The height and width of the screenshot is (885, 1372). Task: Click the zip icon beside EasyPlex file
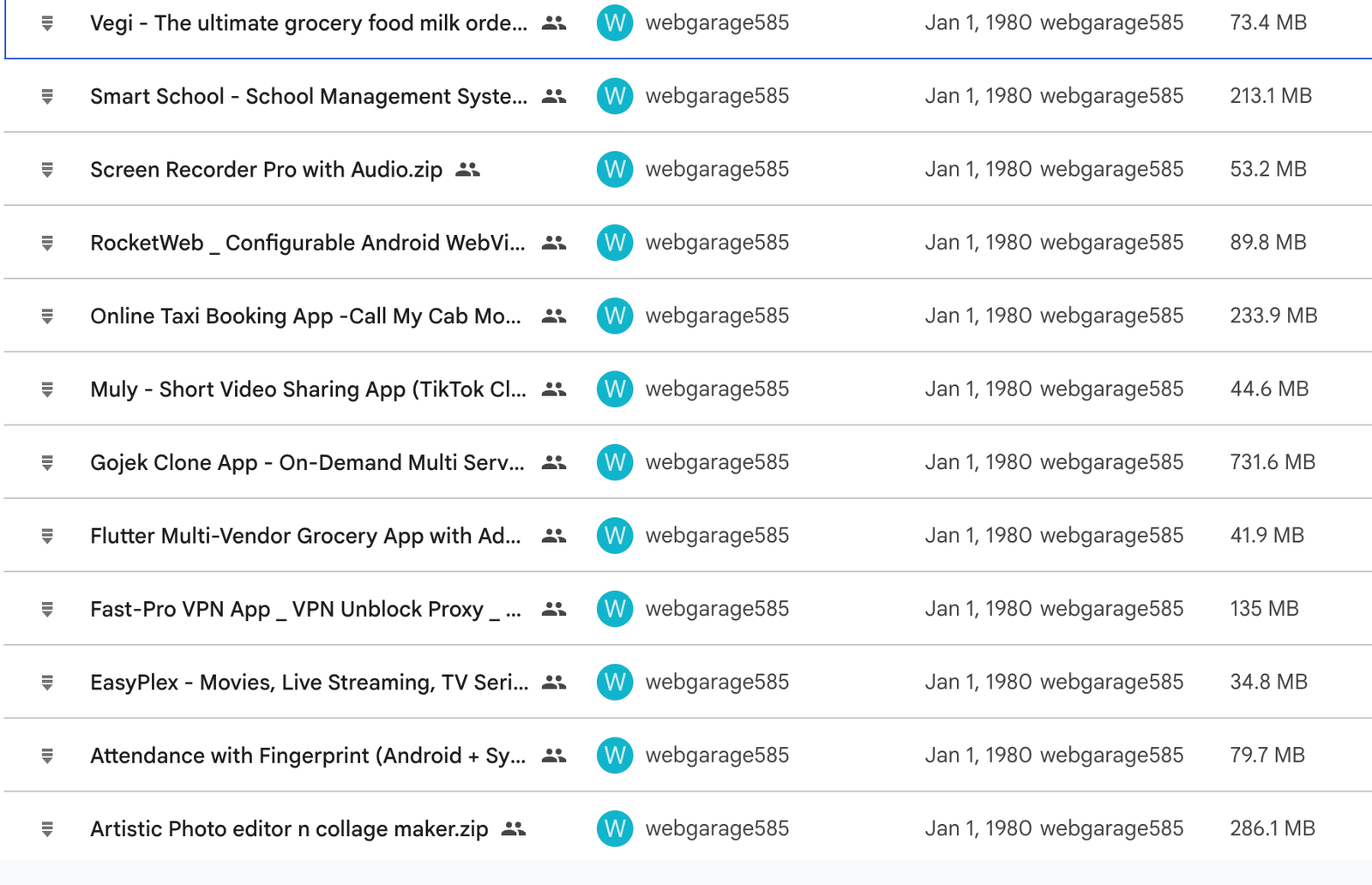click(47, 683)
